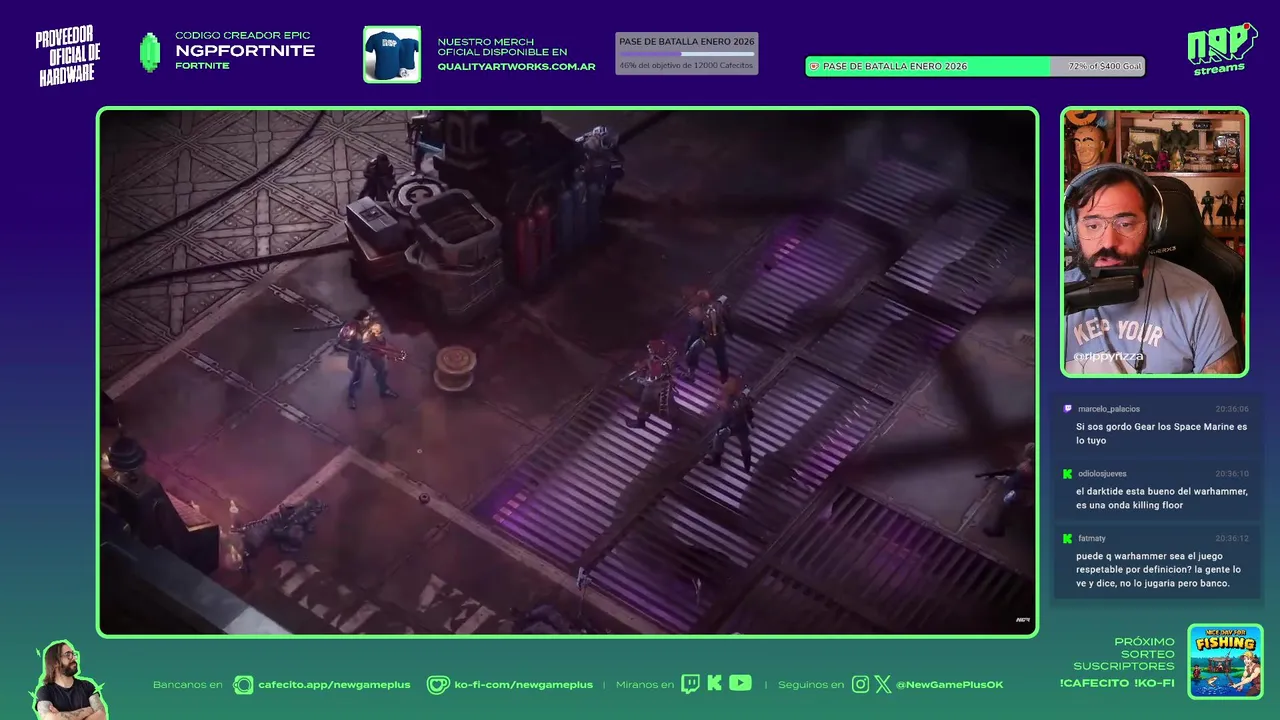Click the cartoon host avatar at bottom left

pyautogui.click(x=67, y=680)
